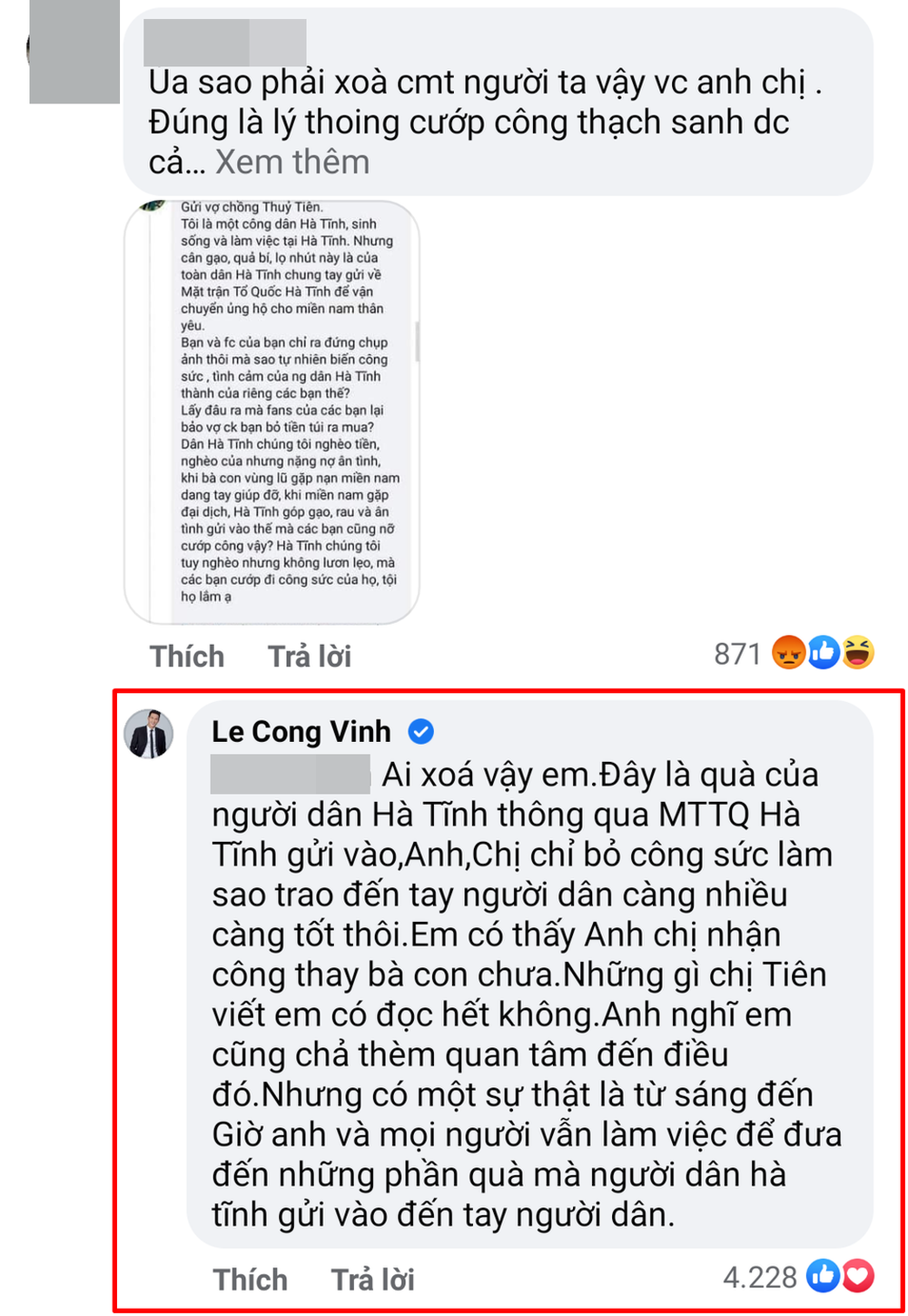Click the laughing reaction icon on first comment
908x1316 pixels.
[857, 653]
